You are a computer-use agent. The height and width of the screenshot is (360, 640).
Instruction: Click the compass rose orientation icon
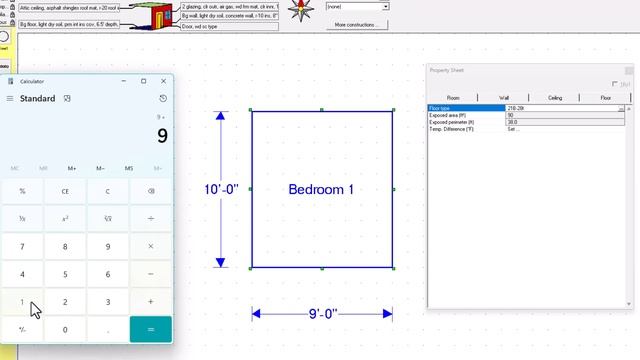pyautogui.click(x=301, y=10)
